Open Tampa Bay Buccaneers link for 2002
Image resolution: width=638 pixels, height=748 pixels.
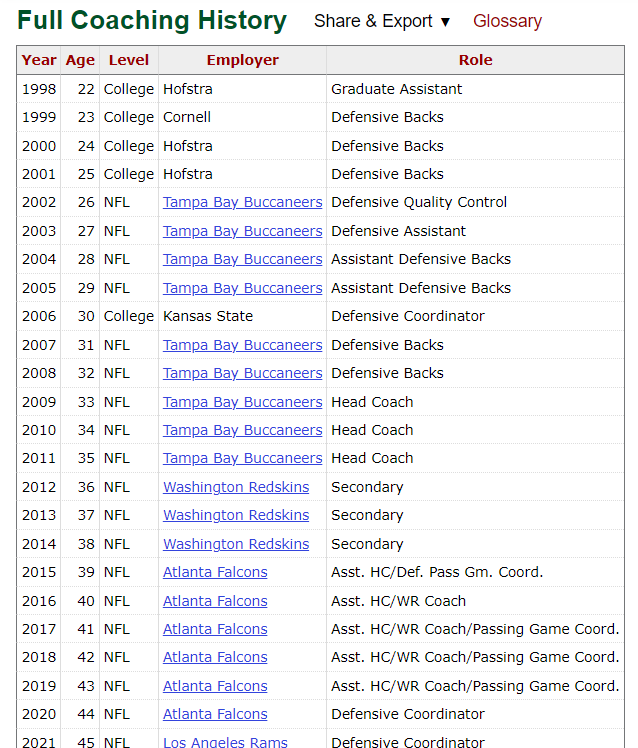(242, 202)
